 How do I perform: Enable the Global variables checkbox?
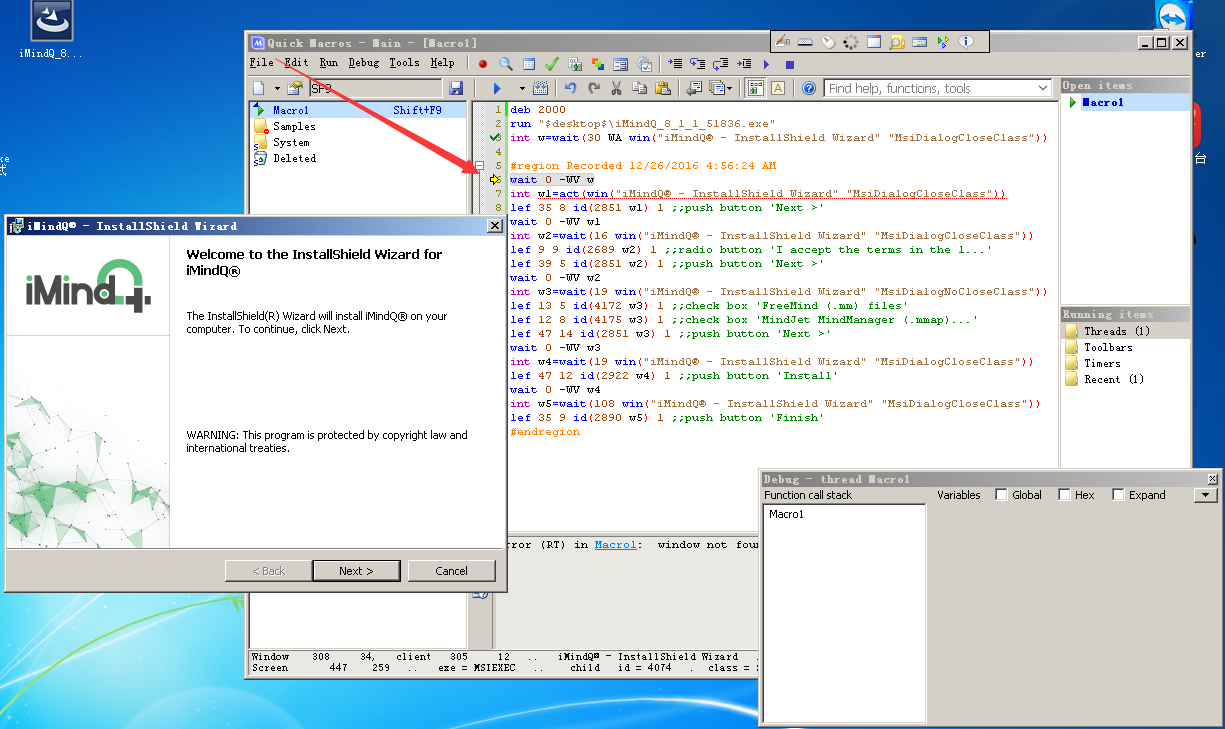coord(1001,495)
